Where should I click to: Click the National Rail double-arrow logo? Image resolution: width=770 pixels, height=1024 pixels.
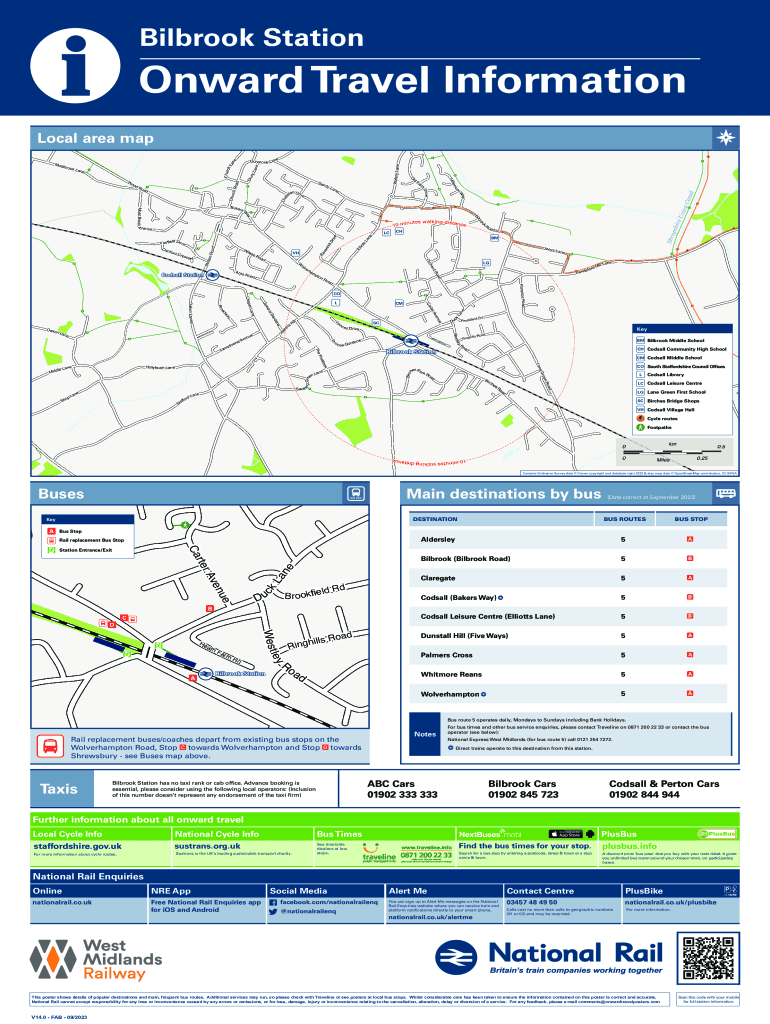pyautogui.click(x=457, y=957)
